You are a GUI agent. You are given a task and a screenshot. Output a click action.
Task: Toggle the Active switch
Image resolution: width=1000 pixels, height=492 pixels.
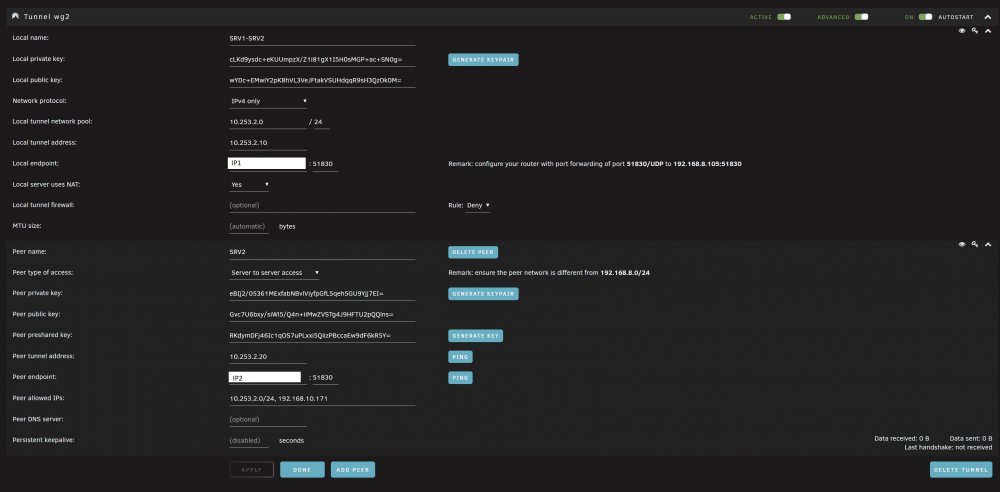[x=784, y=17]
